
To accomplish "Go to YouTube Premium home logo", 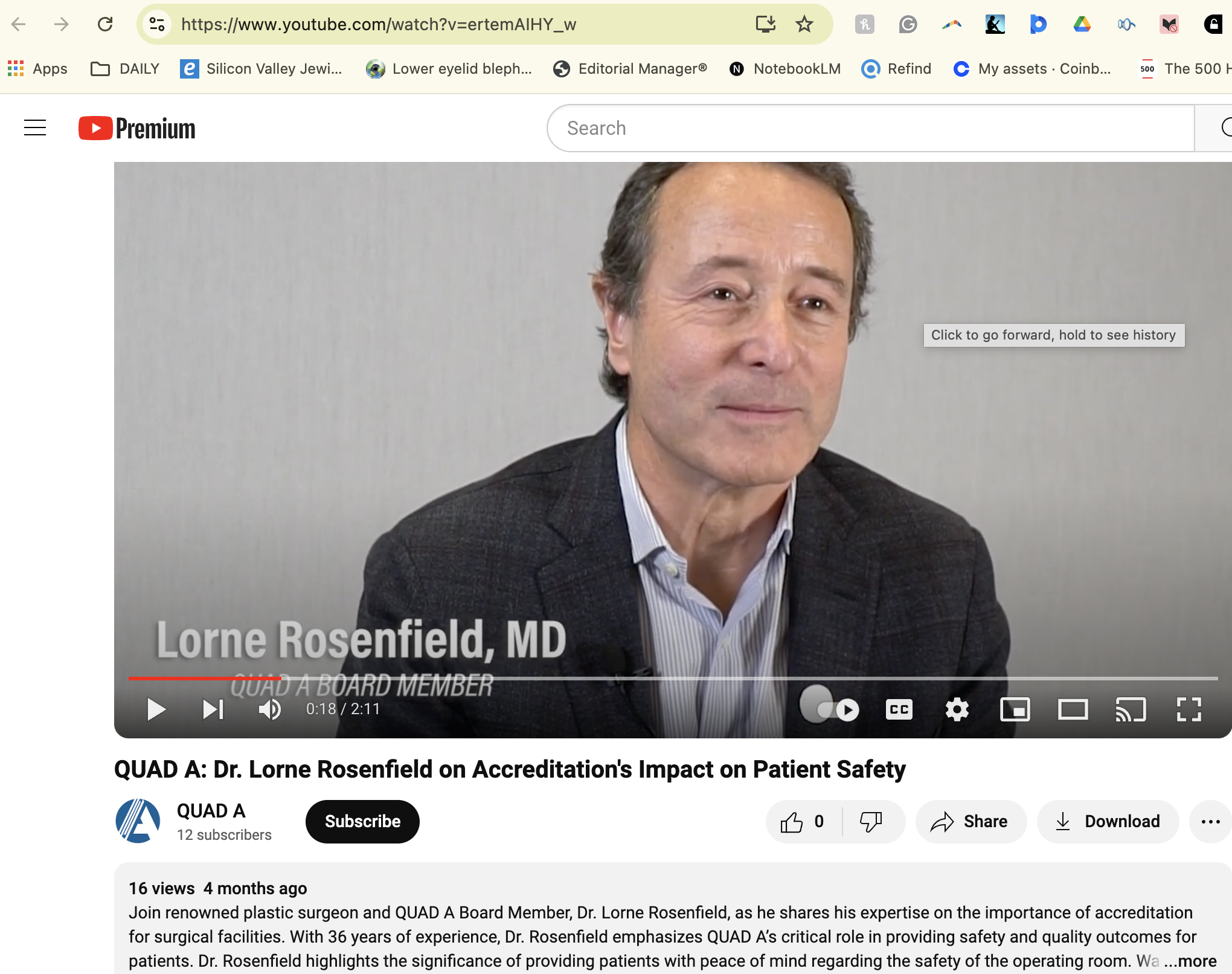I will [x=137, y=128].
